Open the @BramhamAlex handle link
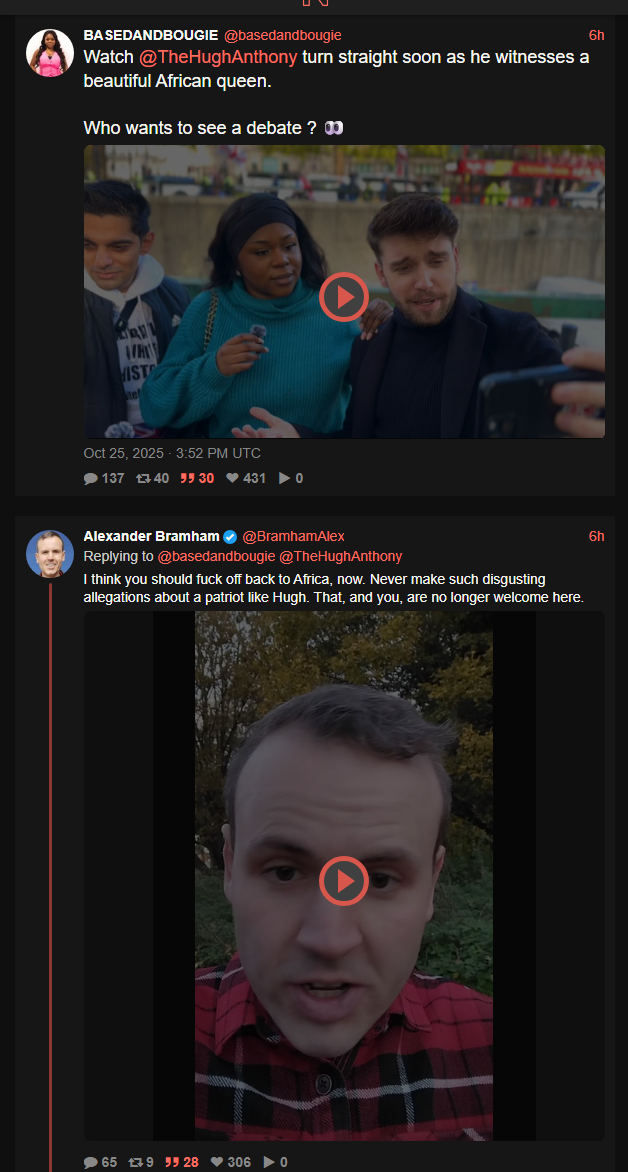Image resolution: width=628 pixels, height=1172 pixels. coord(293,536)
